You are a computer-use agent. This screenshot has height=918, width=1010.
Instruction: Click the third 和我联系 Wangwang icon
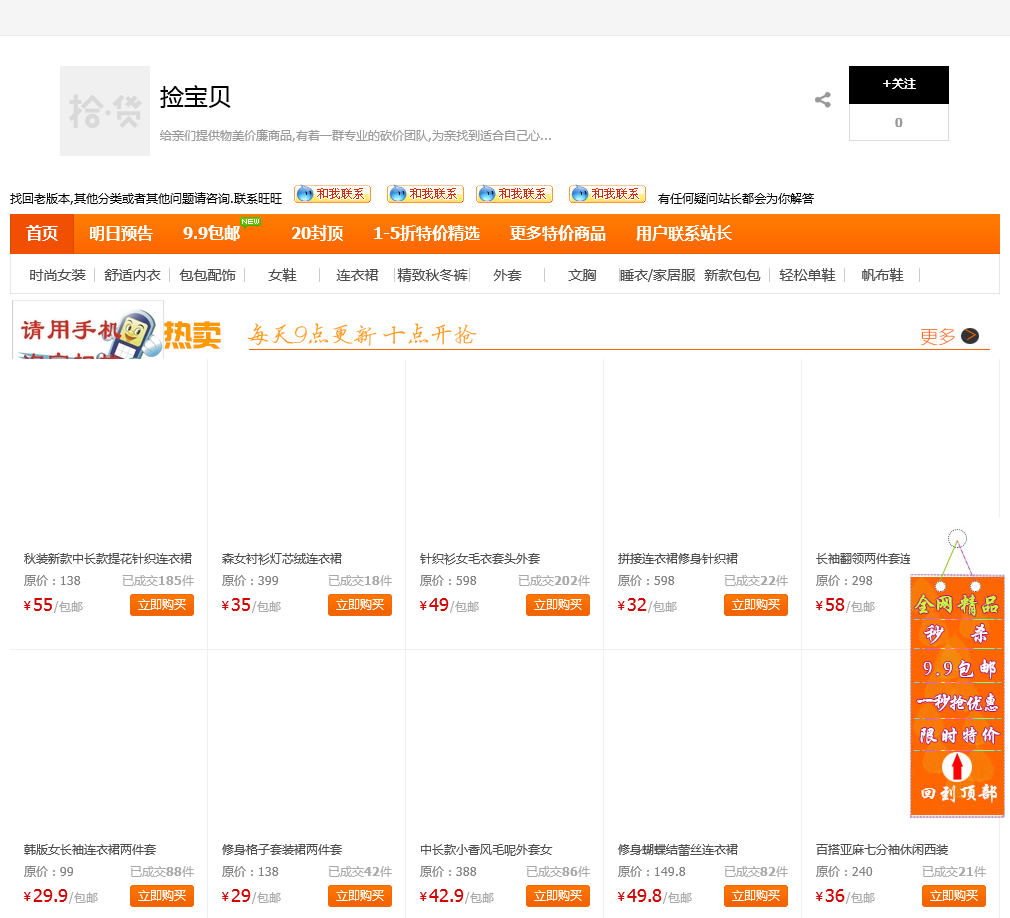[x=514, y=193]
